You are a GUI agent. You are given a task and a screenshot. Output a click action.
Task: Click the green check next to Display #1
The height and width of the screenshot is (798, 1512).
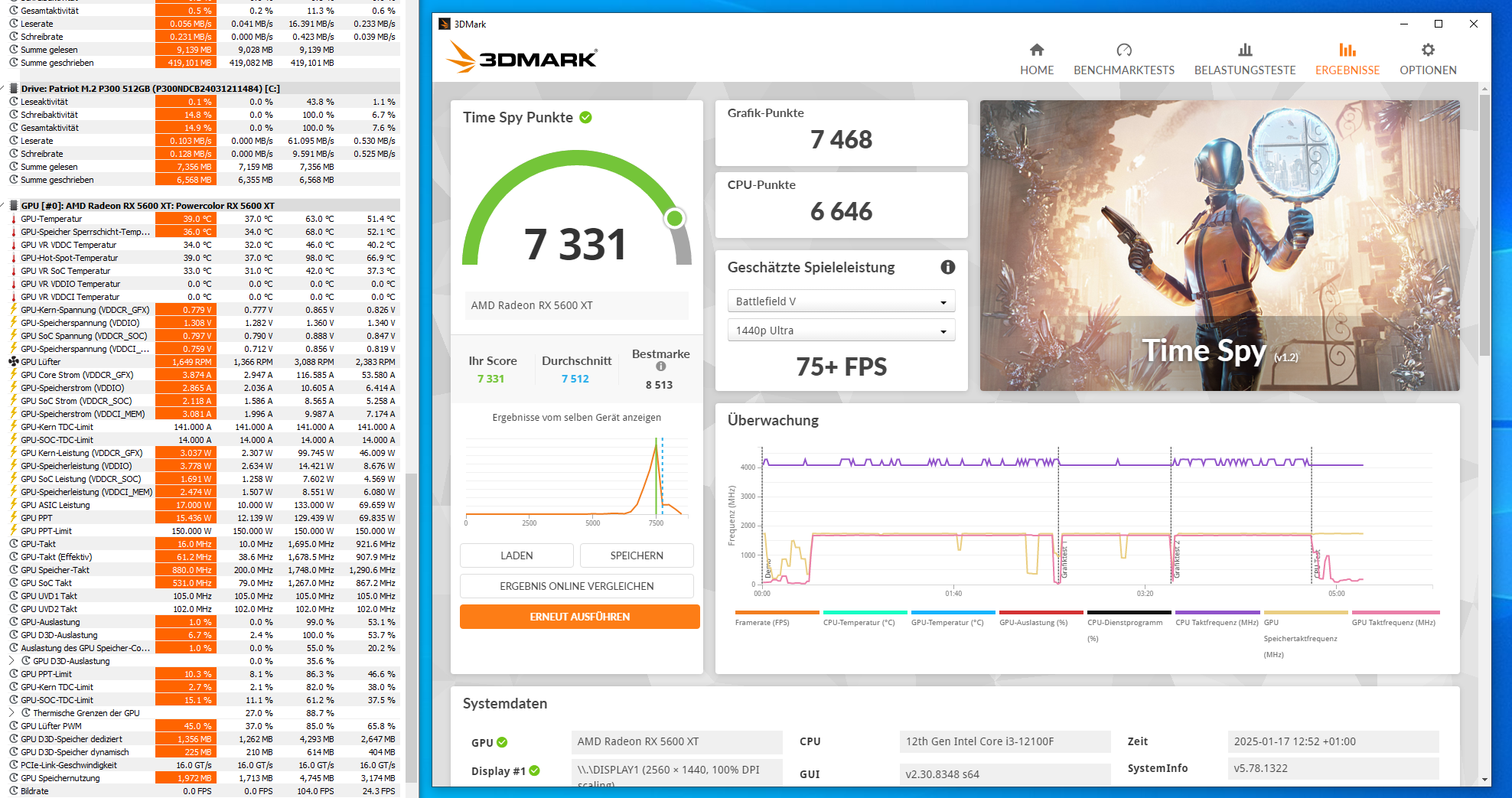tap(535, 770)
